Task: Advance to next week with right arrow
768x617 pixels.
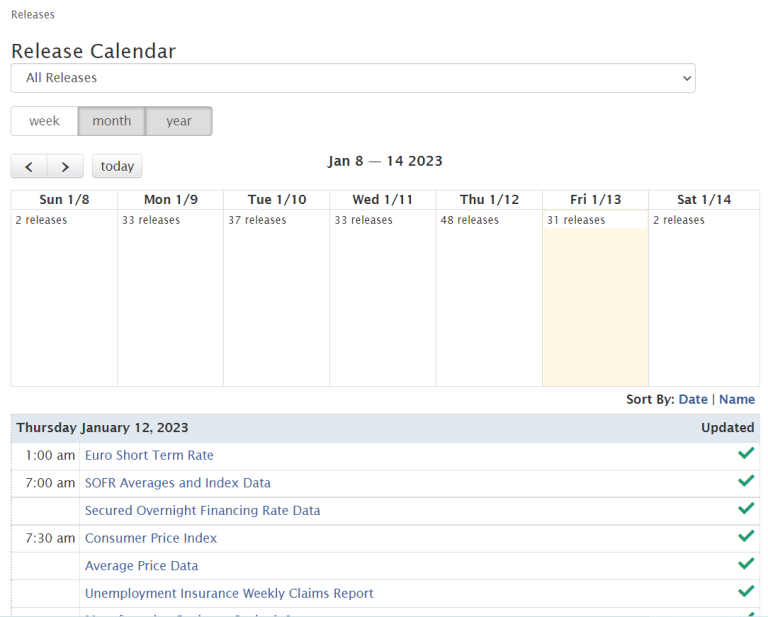Action: (65, 166)
